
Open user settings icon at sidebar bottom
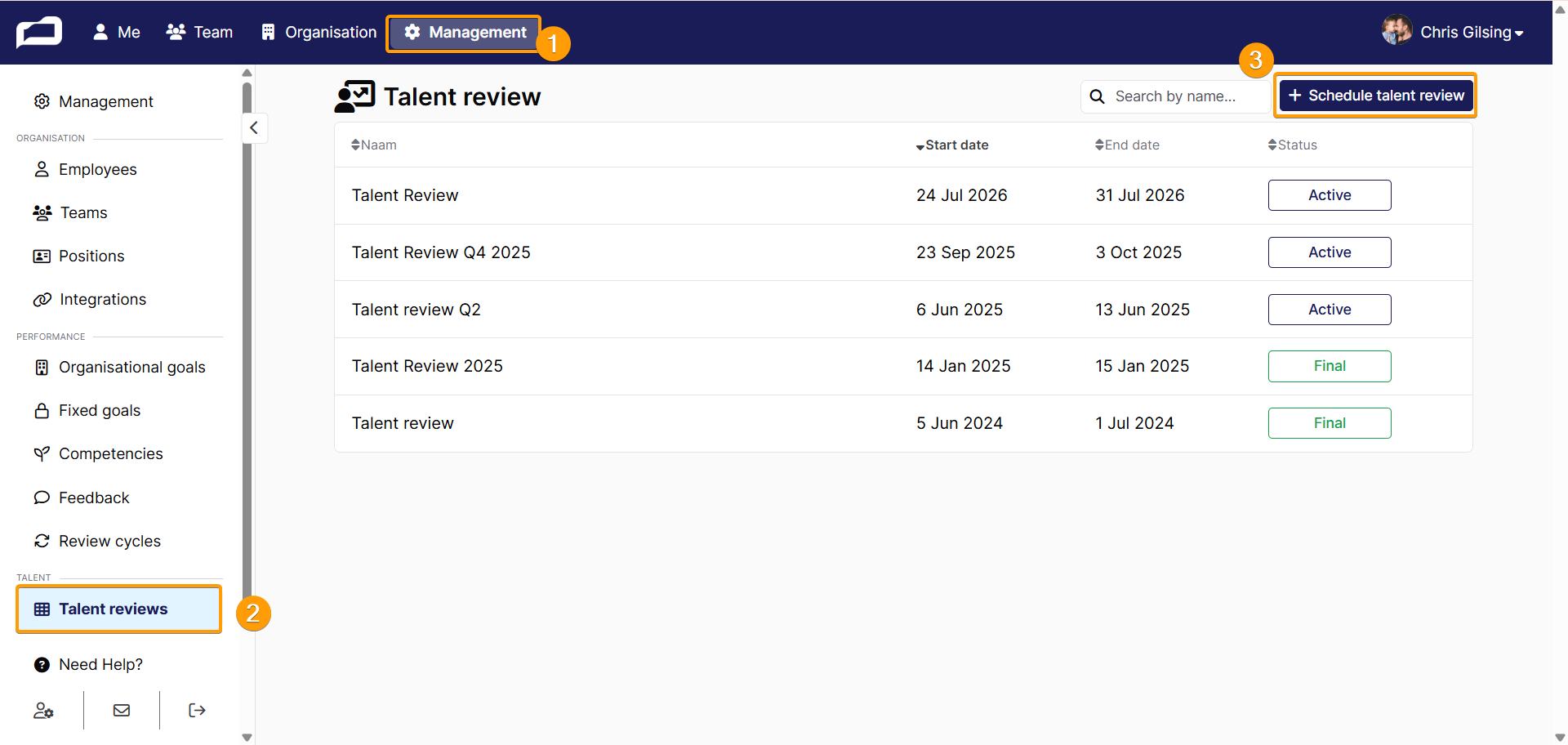(x=43, y=711)
